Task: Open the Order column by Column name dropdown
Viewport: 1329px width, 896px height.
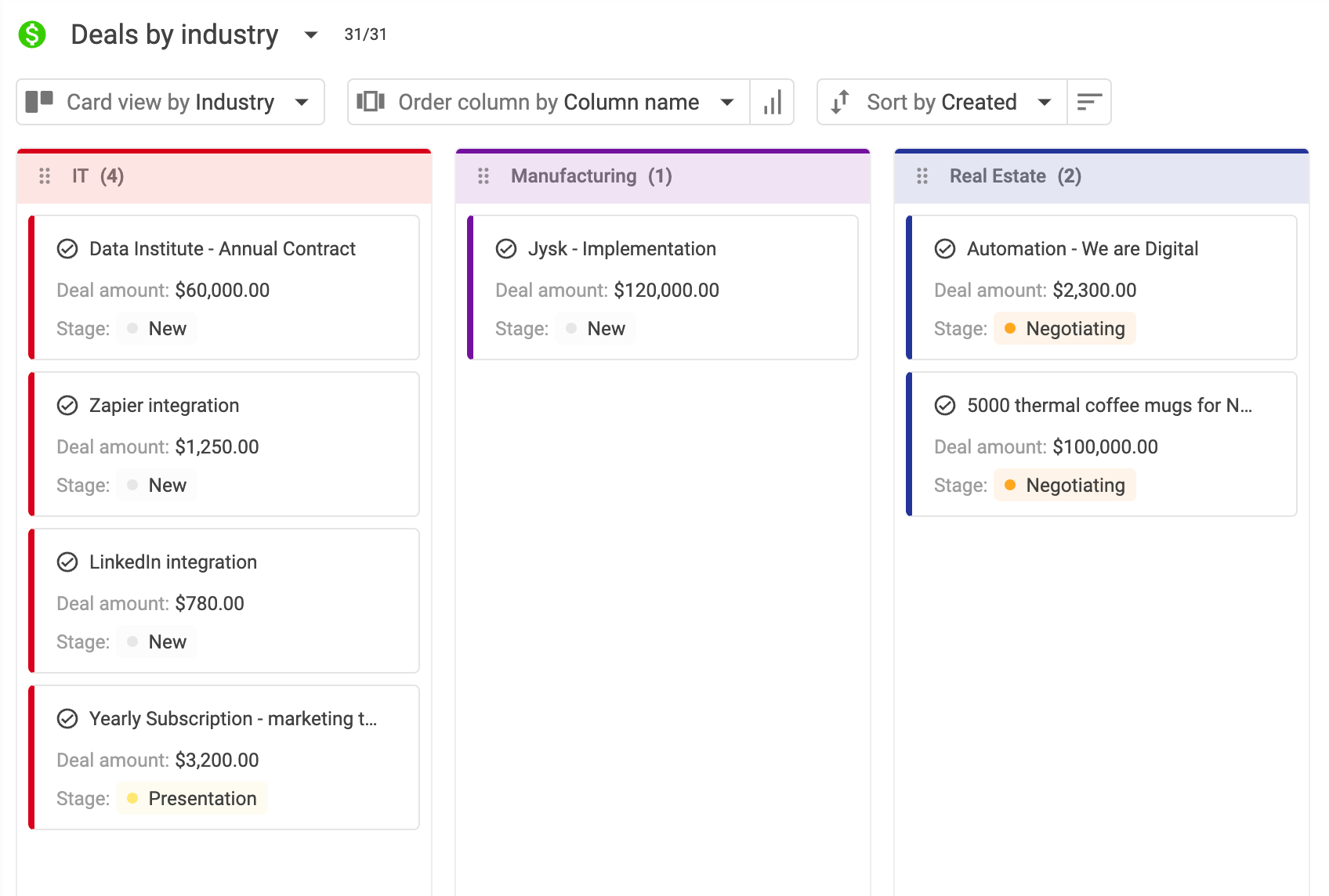Action: click(x=549, y=102)
